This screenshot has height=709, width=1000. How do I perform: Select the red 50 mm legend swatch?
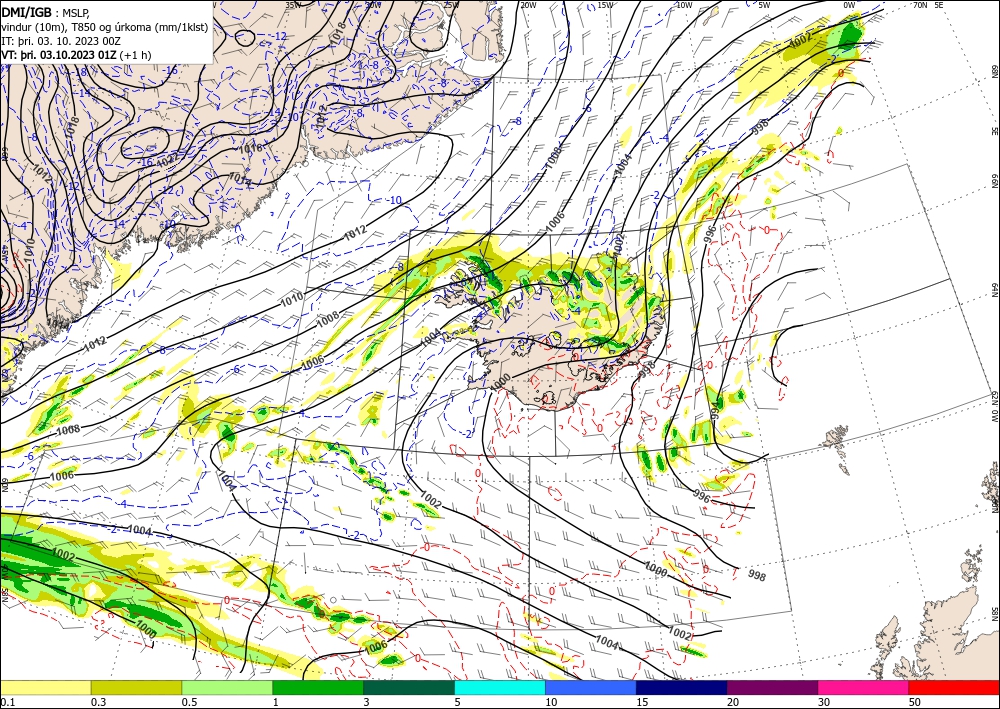click(954, 687)
